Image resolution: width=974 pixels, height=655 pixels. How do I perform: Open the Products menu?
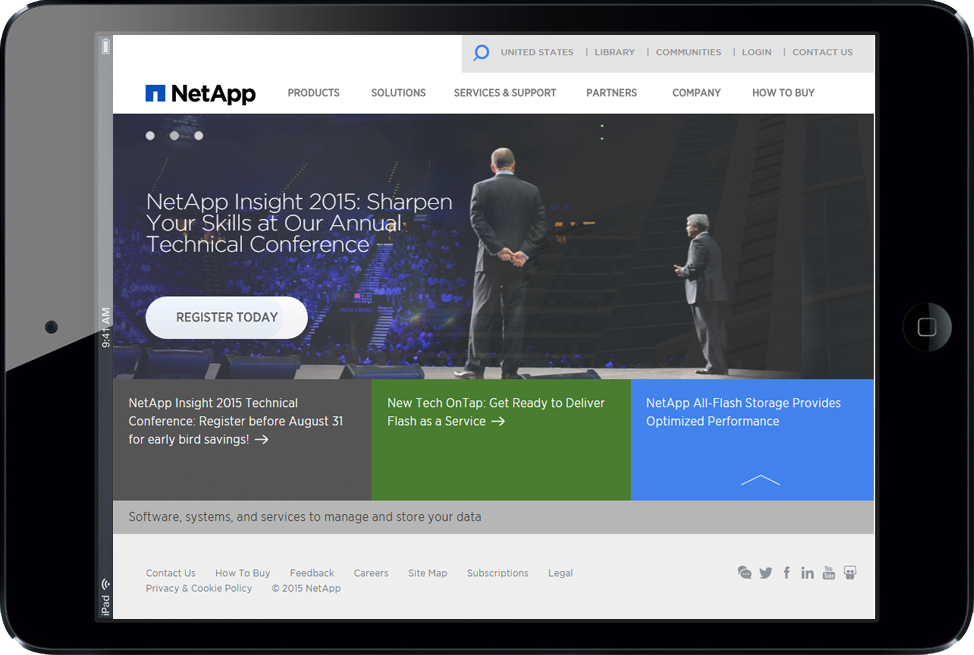[x=313, y=93]
